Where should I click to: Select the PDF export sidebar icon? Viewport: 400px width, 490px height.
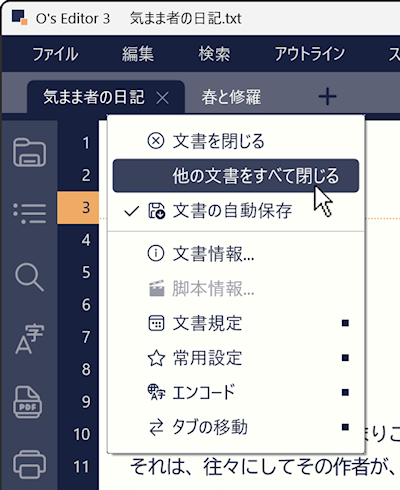point(28,402)
